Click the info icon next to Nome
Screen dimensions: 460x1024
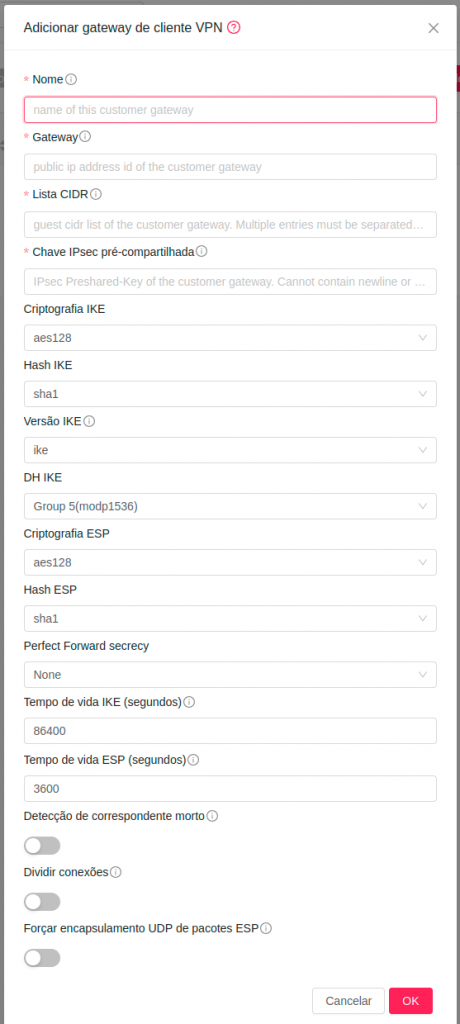pos(71,80)
